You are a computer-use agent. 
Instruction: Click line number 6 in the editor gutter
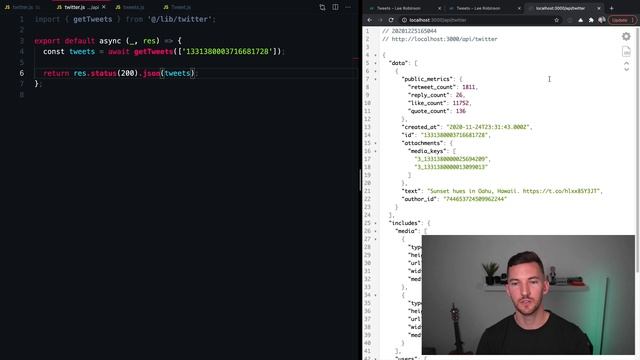(x=22, y=73)
